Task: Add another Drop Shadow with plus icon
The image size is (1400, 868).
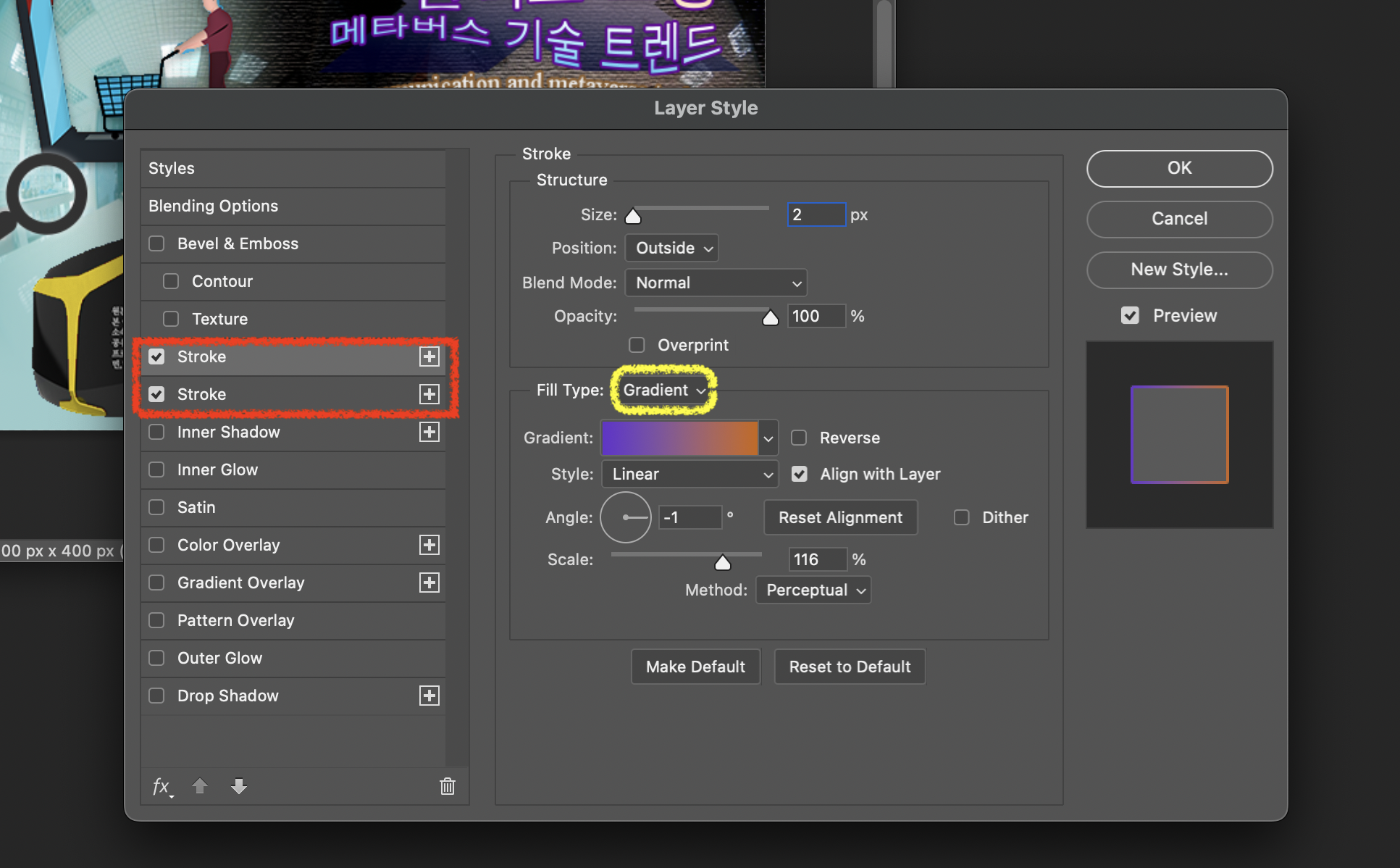Action: (x=429, y=696)
